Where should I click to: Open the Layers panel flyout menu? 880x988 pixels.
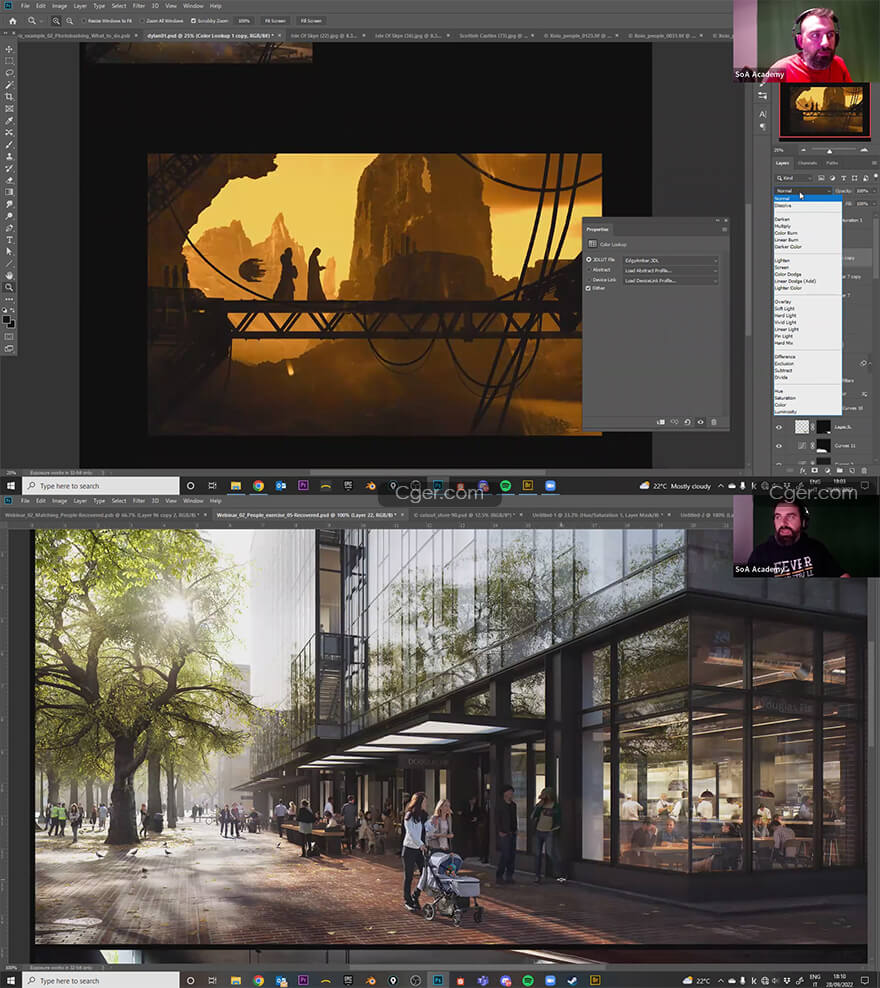click(874, 163)
